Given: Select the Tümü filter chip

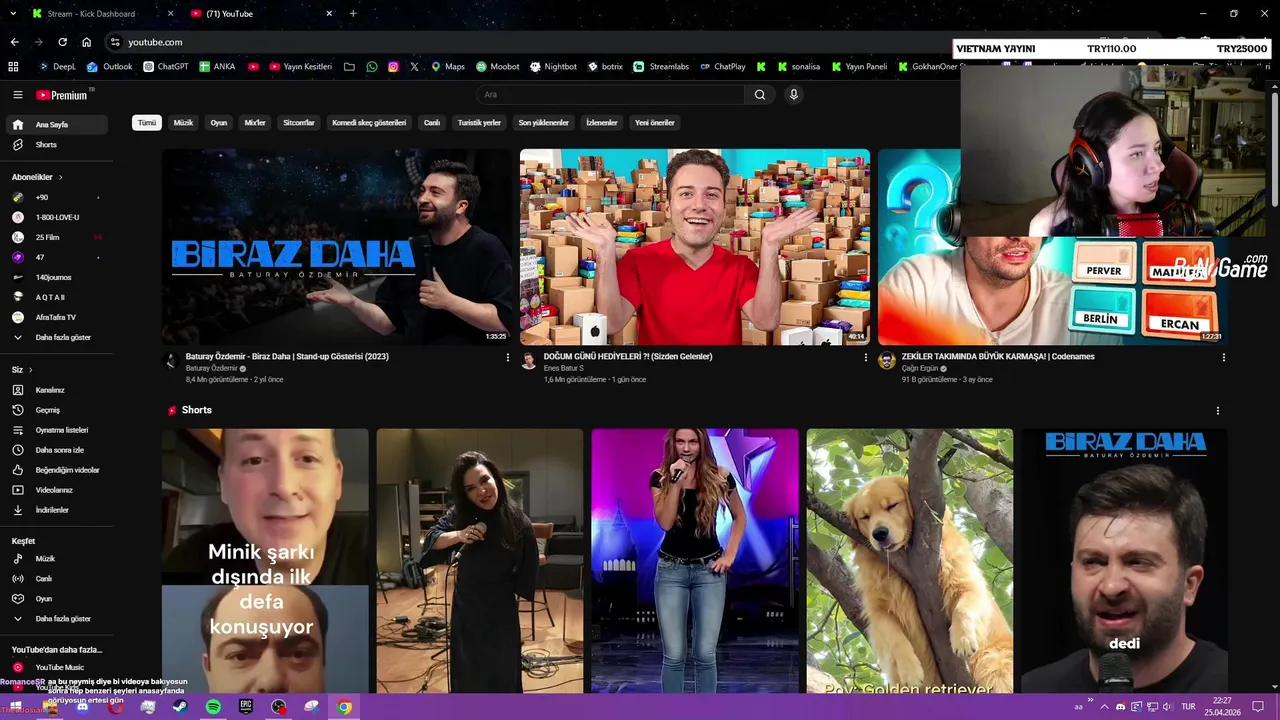Looking at the screenshot, I should pyautogui.click(x=147, y=123).
